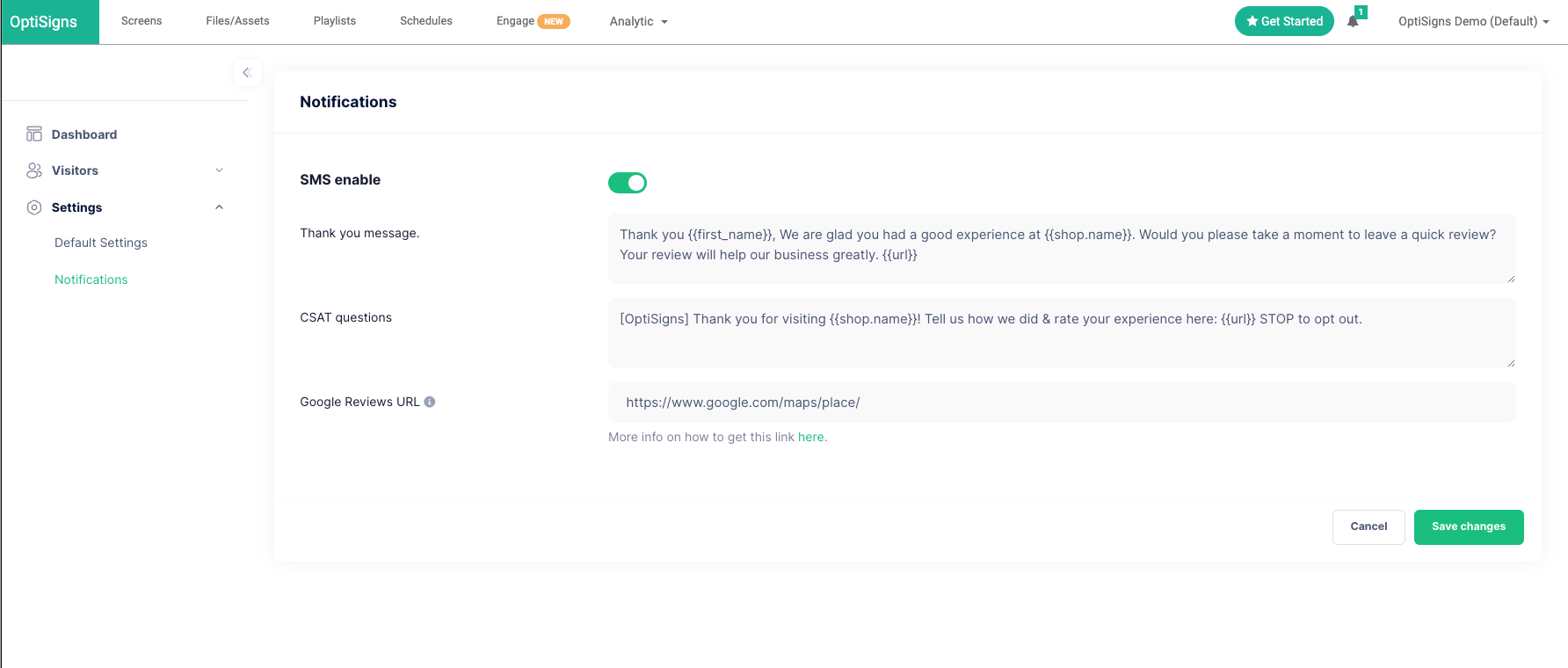Open the Playlists menu item
Viewport: 1568px width, 668px height.
coord(334,21)
